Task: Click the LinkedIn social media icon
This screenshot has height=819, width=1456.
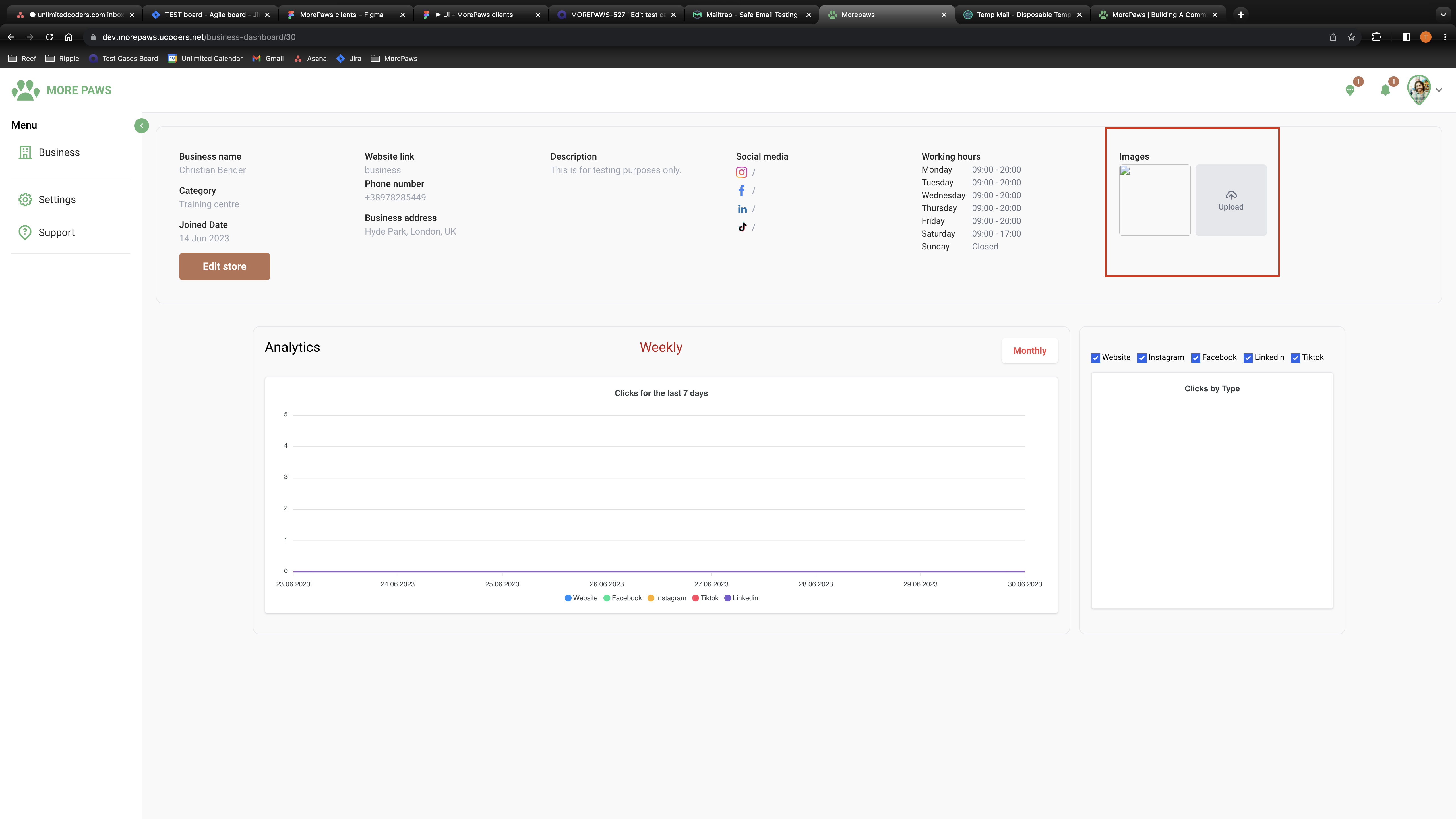Action: click(x=742, y=209)
